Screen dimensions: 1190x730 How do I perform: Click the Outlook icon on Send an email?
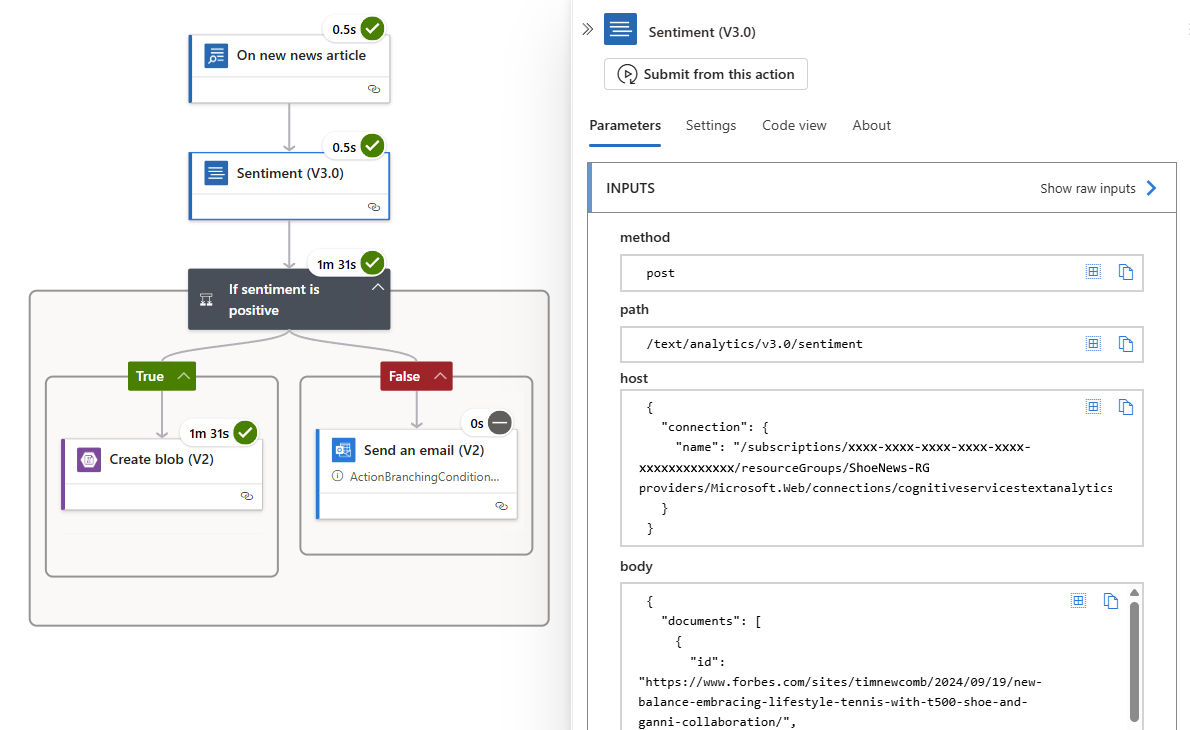[x=342, y=450]
